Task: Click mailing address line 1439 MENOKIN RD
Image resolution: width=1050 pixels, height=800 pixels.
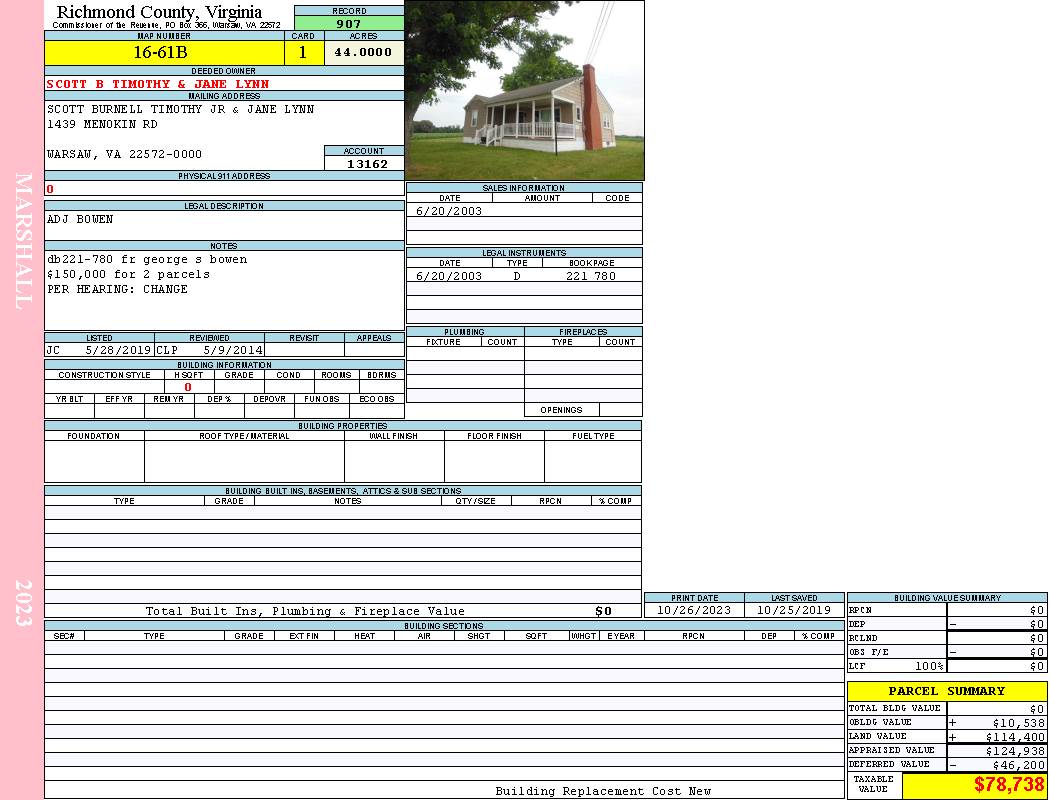Action: click(x=102, y=124)
